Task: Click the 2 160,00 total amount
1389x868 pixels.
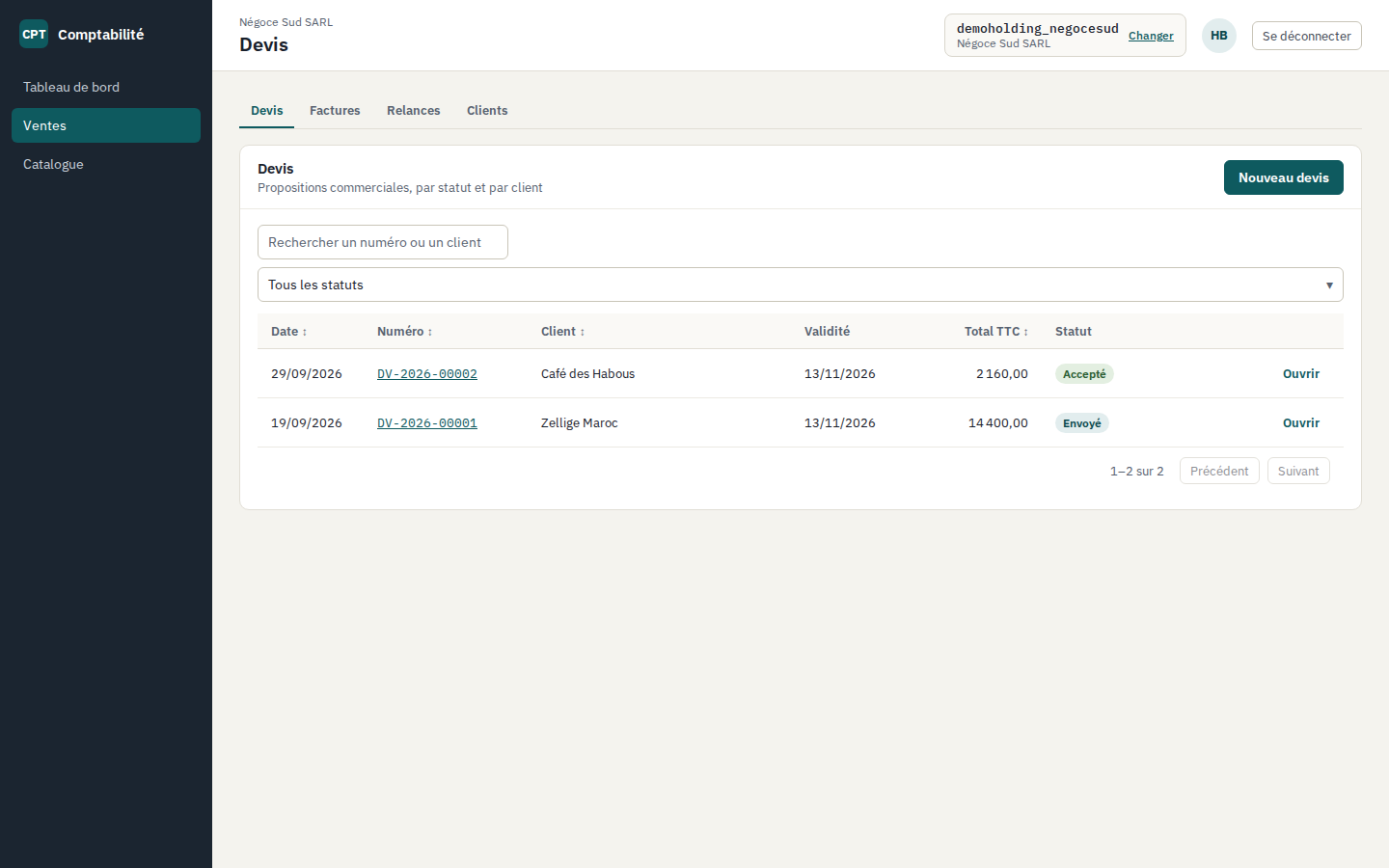Action: pyautogui.click(x=1002, y=374)
